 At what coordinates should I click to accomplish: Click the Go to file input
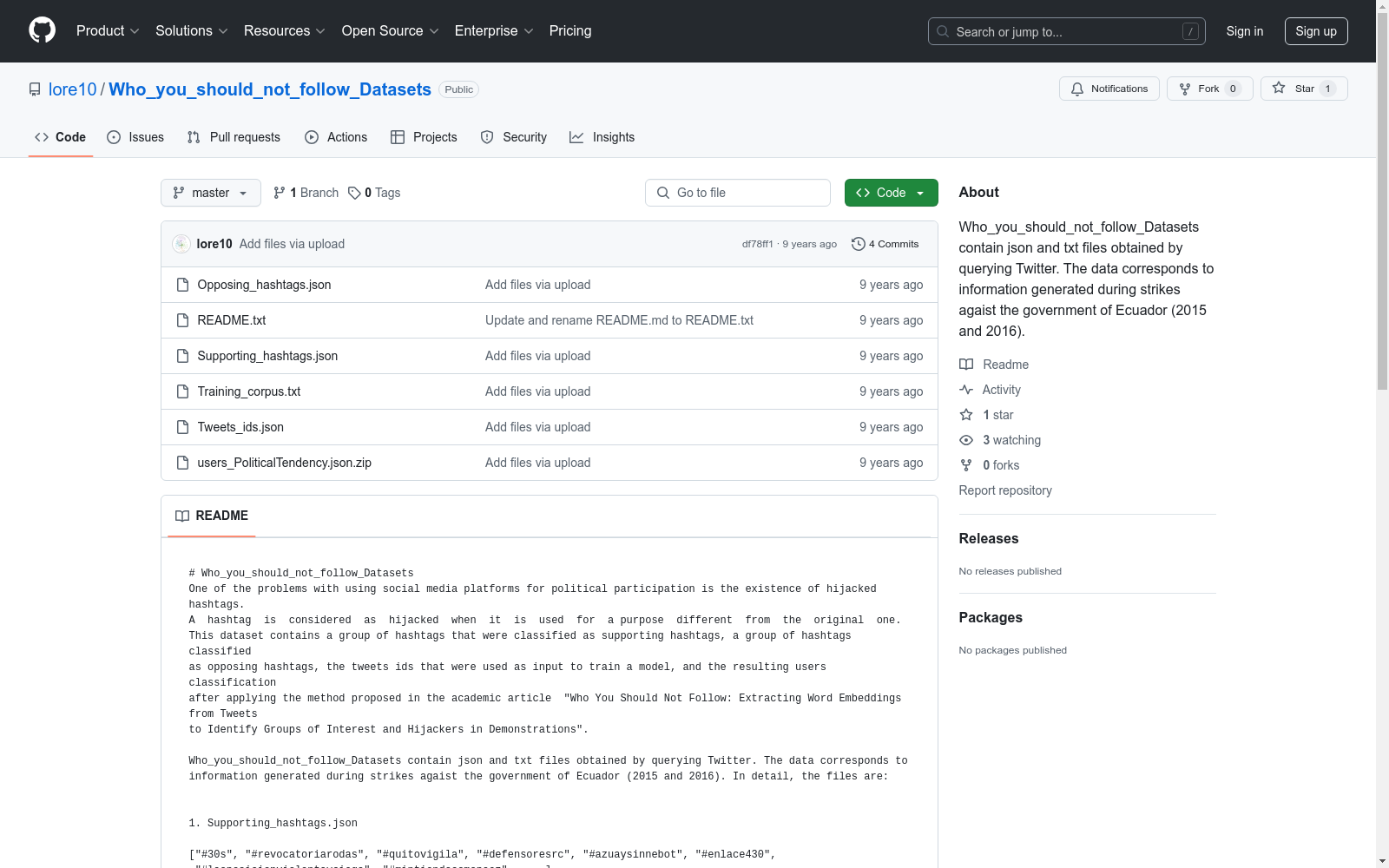738,193
